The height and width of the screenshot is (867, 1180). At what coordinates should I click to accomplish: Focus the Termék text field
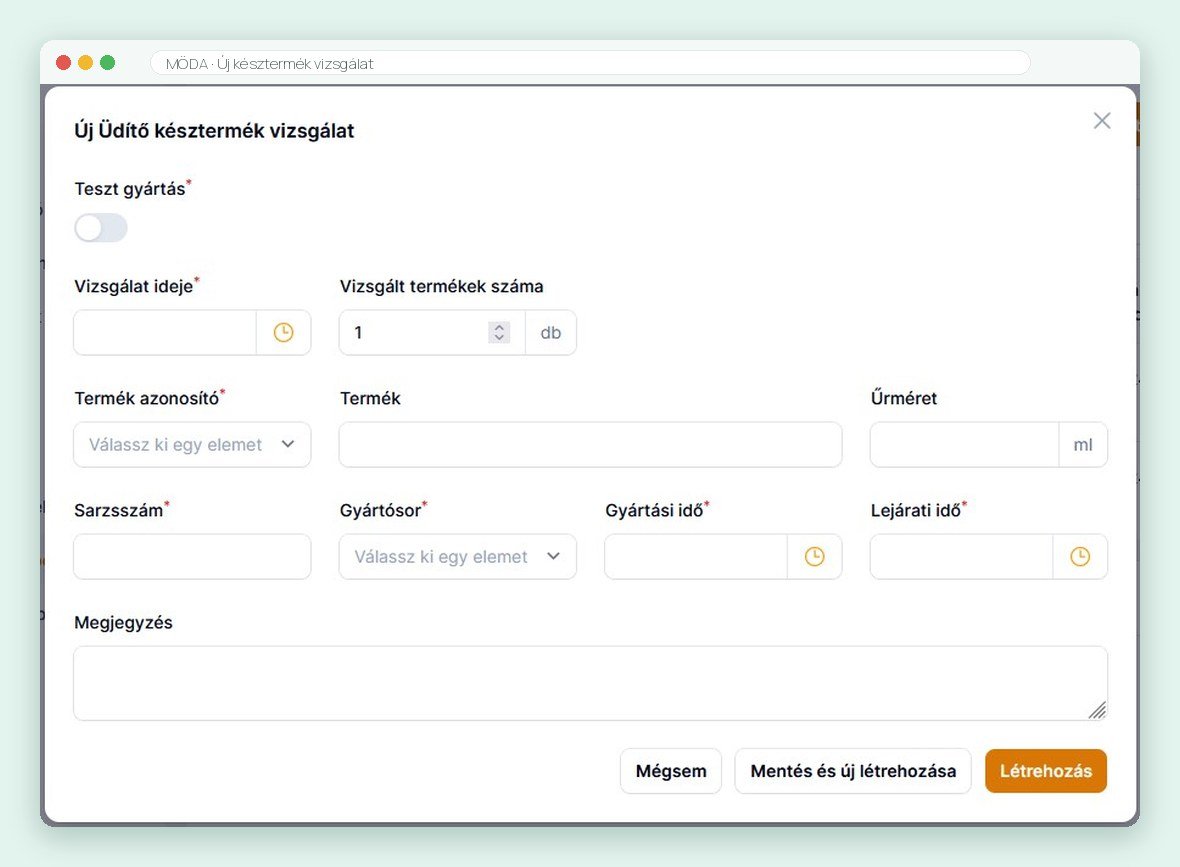(590, 445)
